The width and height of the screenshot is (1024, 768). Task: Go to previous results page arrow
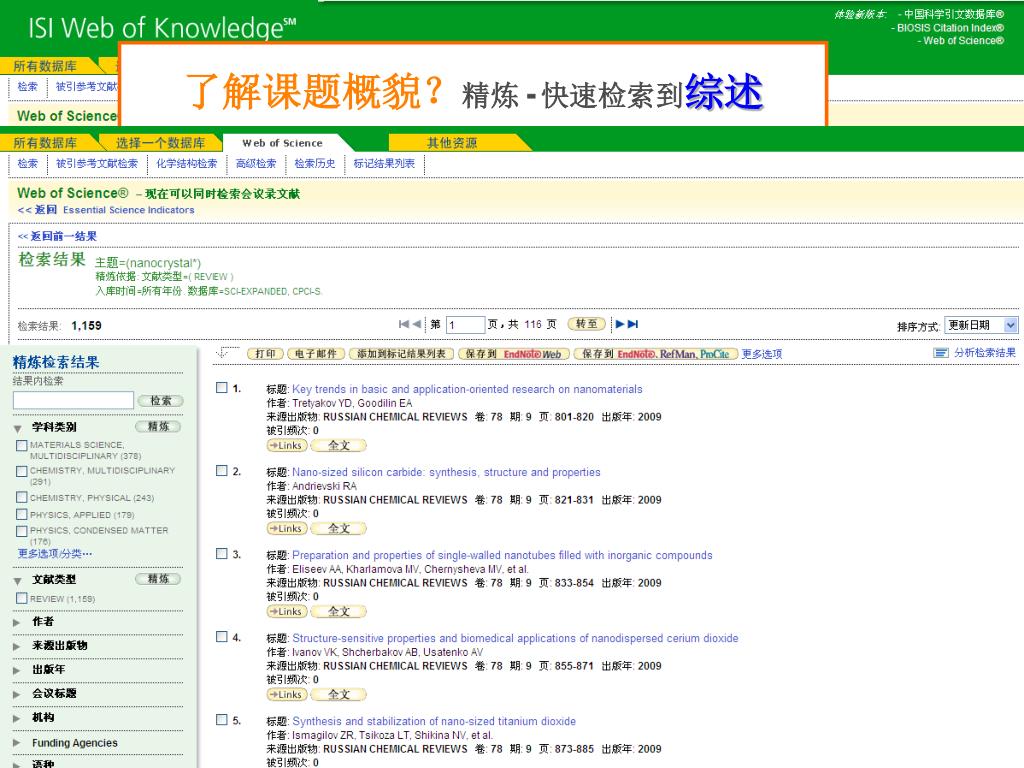coord(417,324)
